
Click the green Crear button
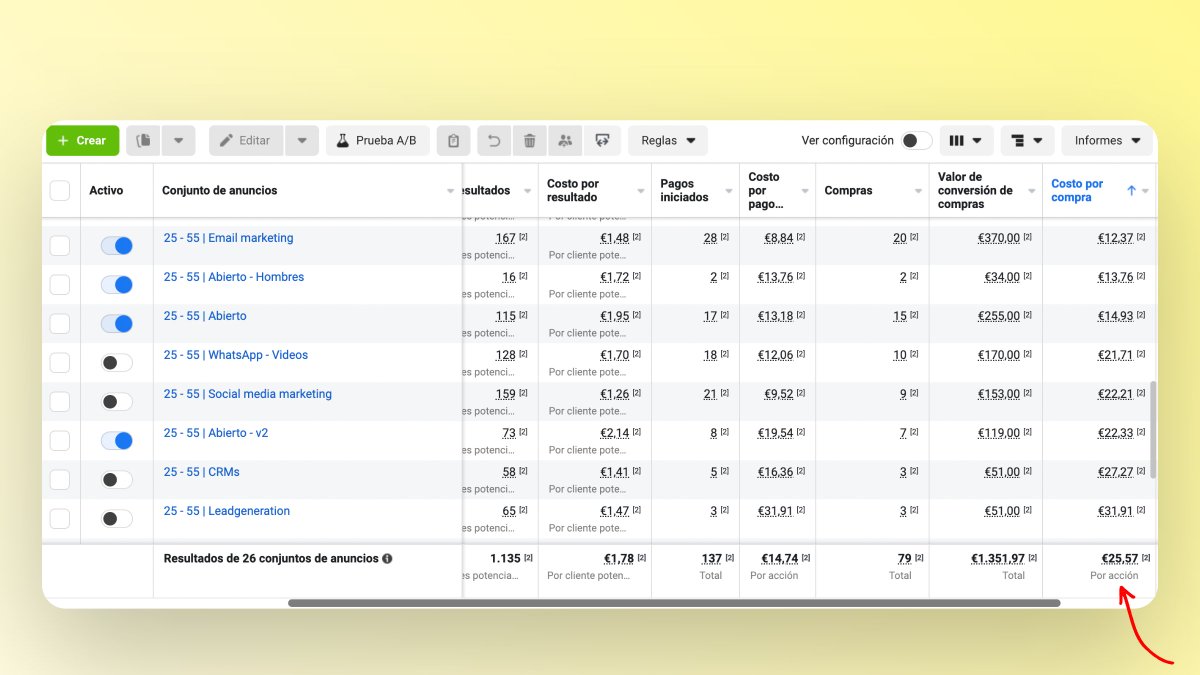[x=82, y=141]
